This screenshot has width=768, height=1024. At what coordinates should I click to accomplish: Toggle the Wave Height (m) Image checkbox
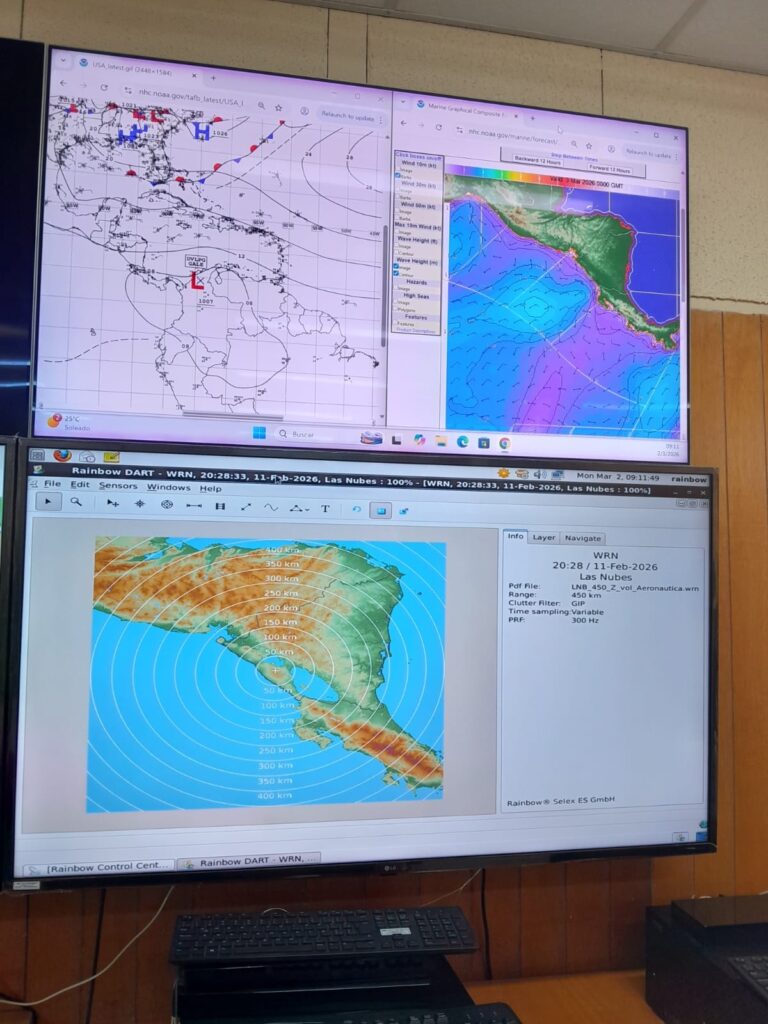[398, 268]
